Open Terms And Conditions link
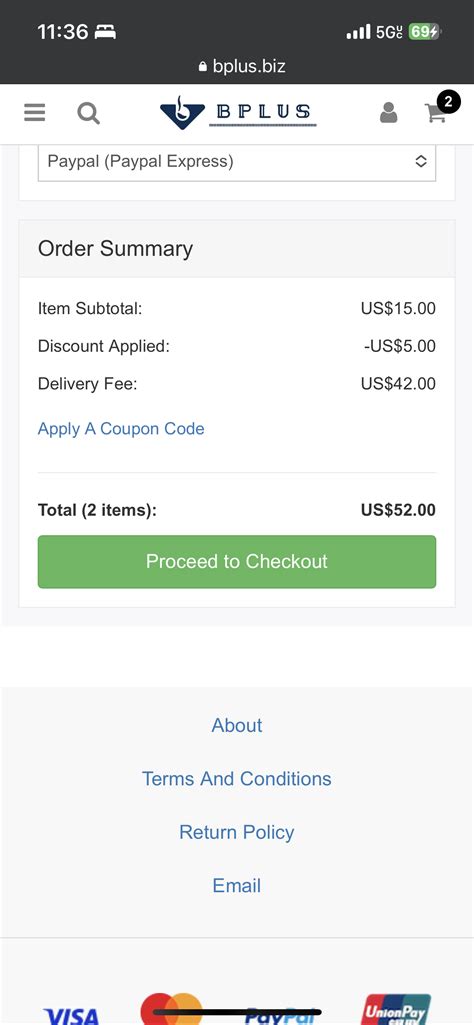Image resolution: width=474 pixels, height=1025 pixels. [237, 779]
